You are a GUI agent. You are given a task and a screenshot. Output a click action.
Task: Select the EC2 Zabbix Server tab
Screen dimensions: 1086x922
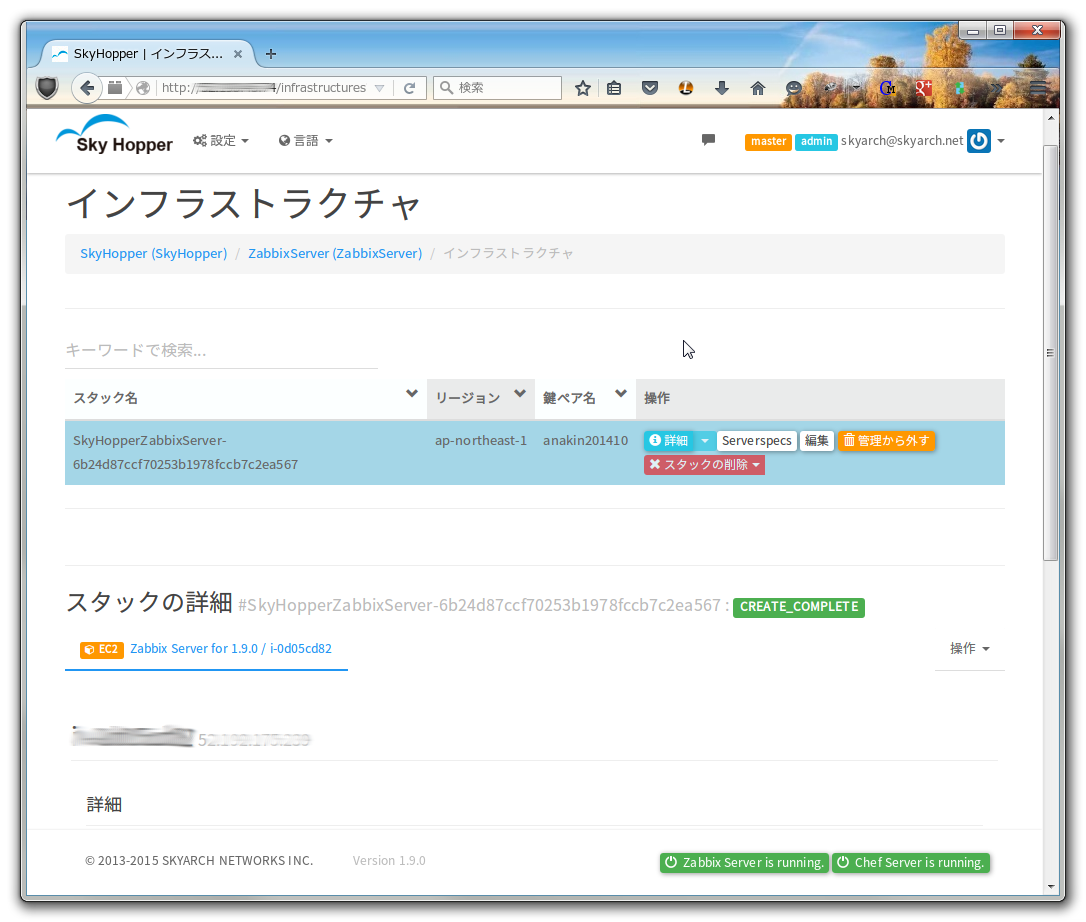(206, 649)
